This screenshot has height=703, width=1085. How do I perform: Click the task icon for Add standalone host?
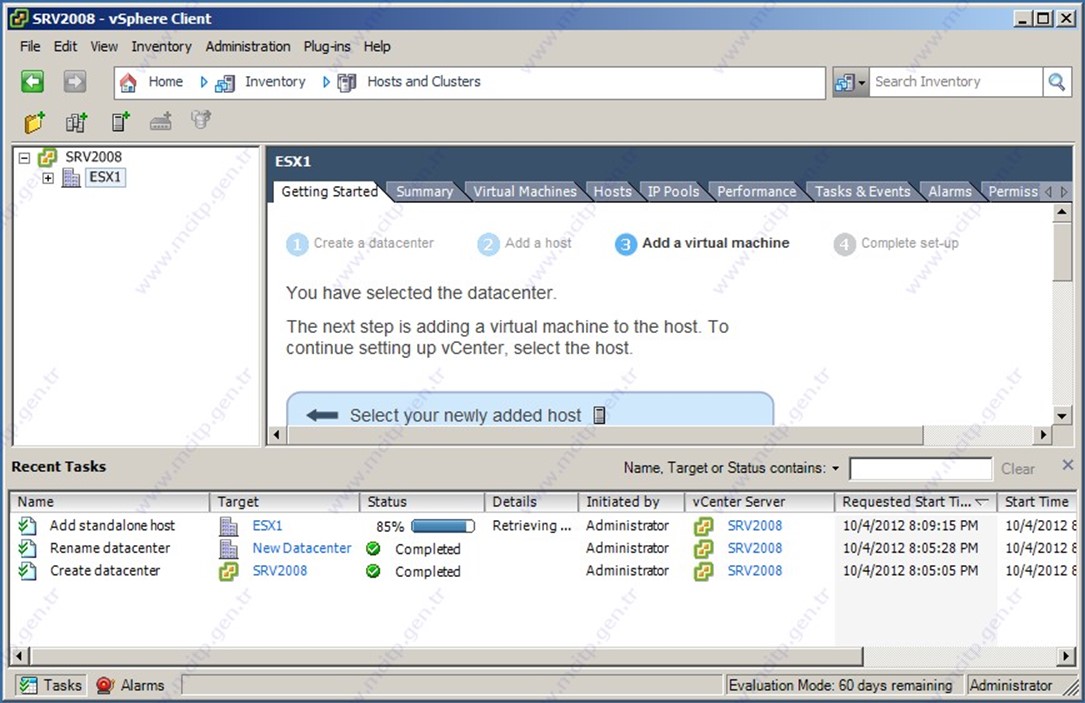(x=28, y=526)
